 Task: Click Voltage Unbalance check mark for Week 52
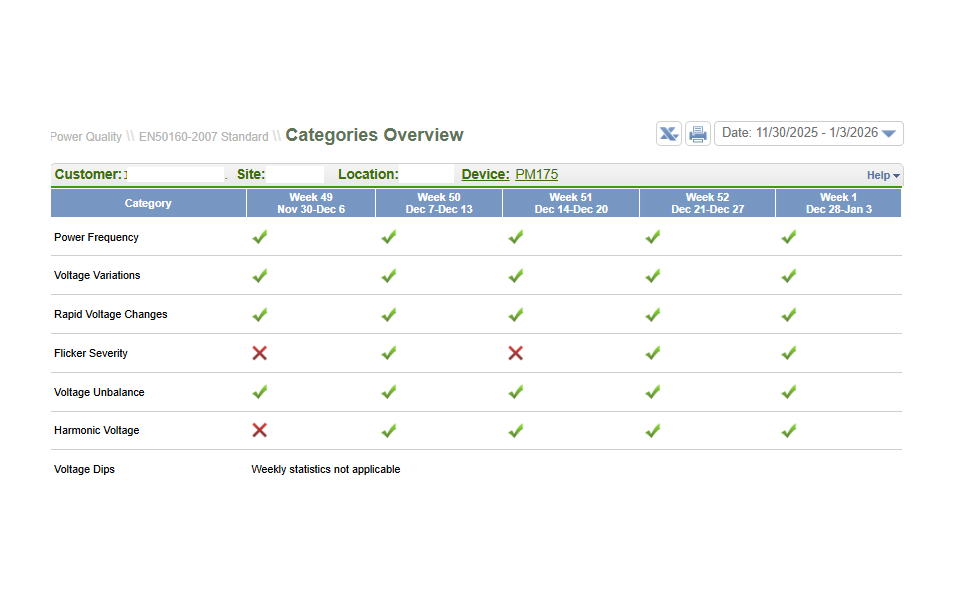click(x=653, y=392)
